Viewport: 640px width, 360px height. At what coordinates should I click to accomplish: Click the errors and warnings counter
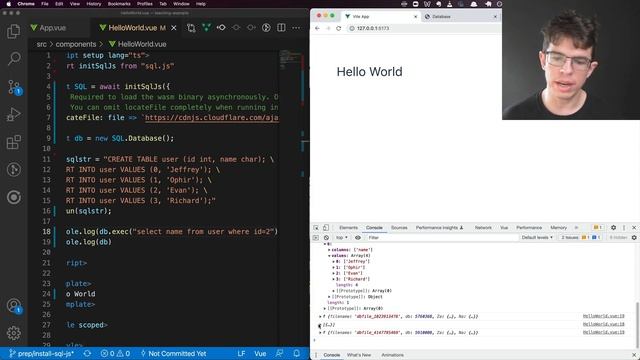point(115,353)
